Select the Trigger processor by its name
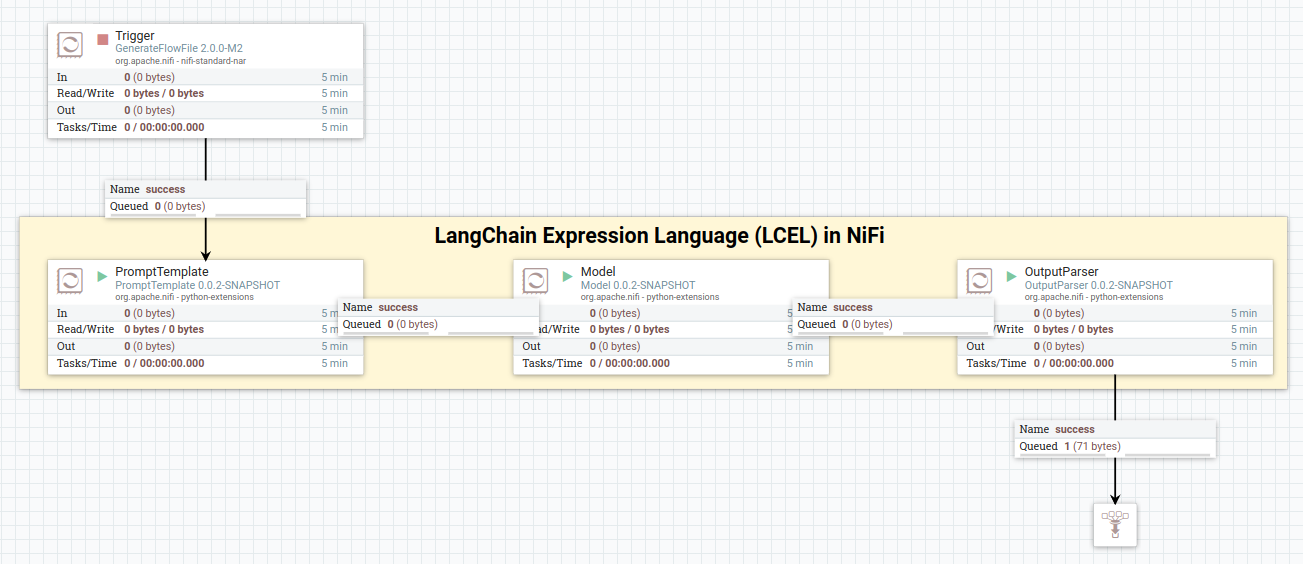The image size is (1303, 564). pos(135,36)
